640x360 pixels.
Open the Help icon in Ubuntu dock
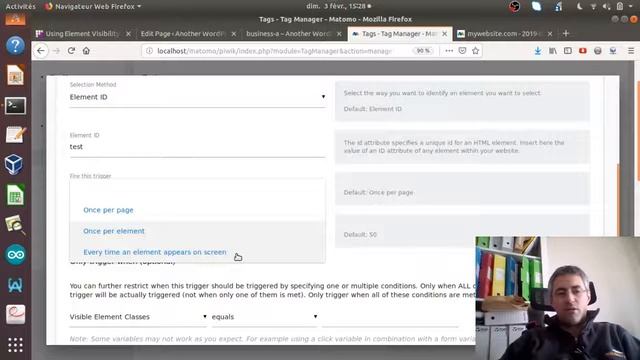pos(15,45)
